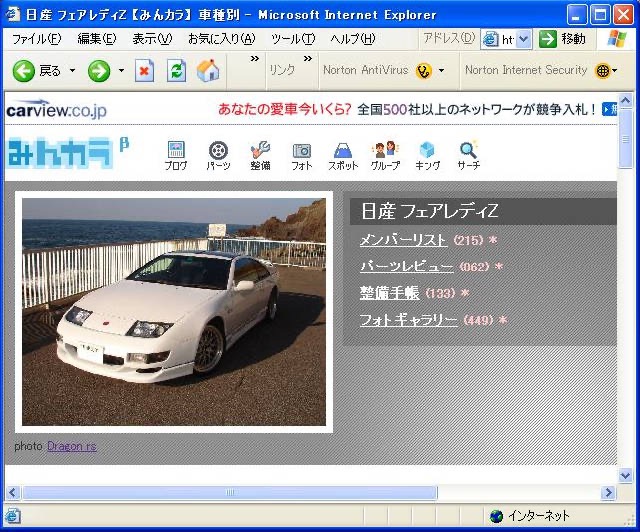Click the (449) photo count text
The image size is (640, 532).
[478, 320]
